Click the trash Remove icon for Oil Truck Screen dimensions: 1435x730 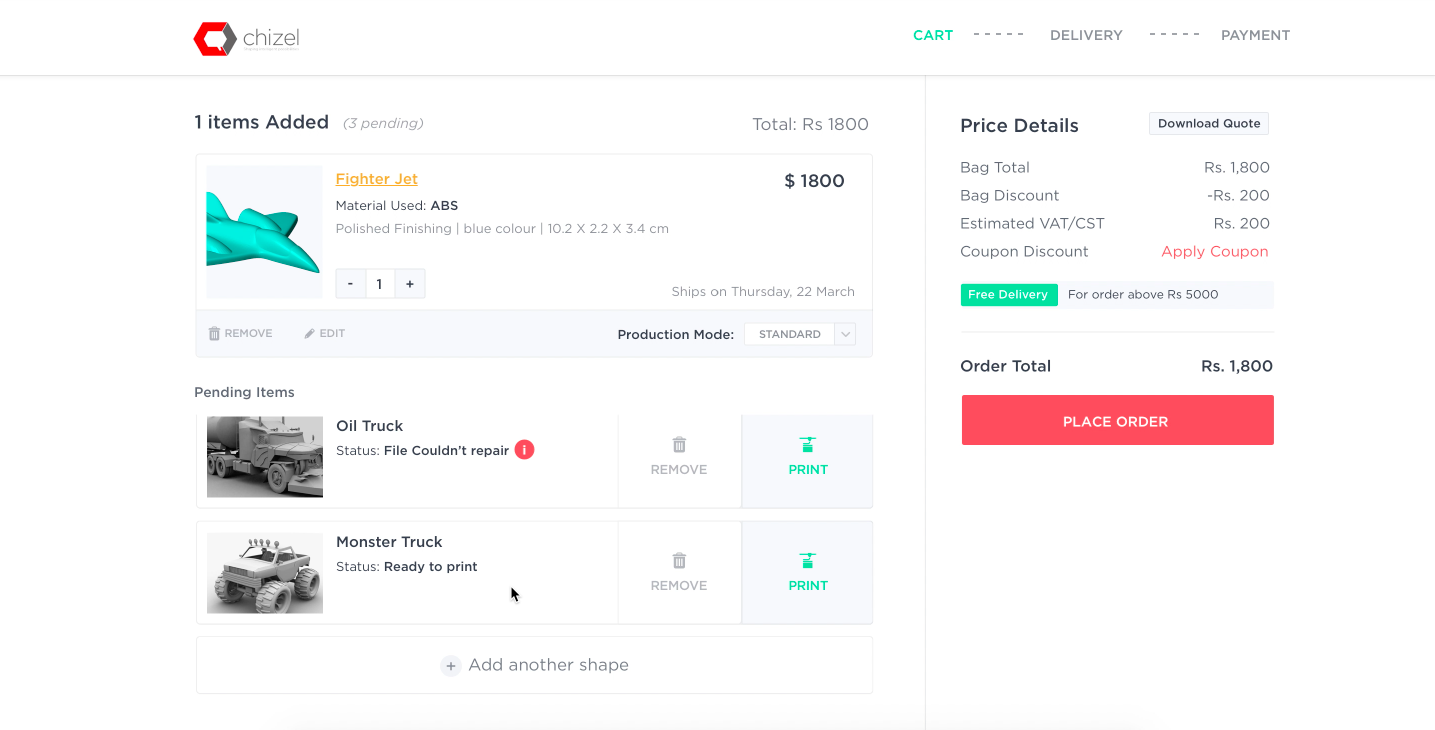(679, 445)
